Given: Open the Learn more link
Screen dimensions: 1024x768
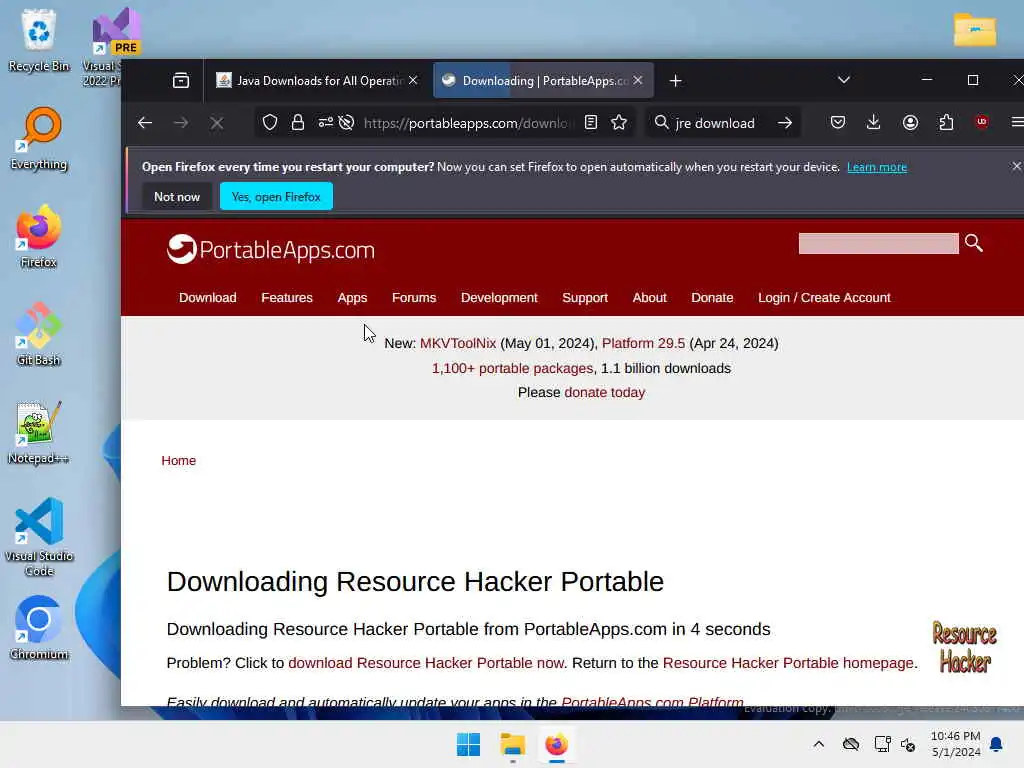Looking at the screenshot, I should click(x=876, y=167).
